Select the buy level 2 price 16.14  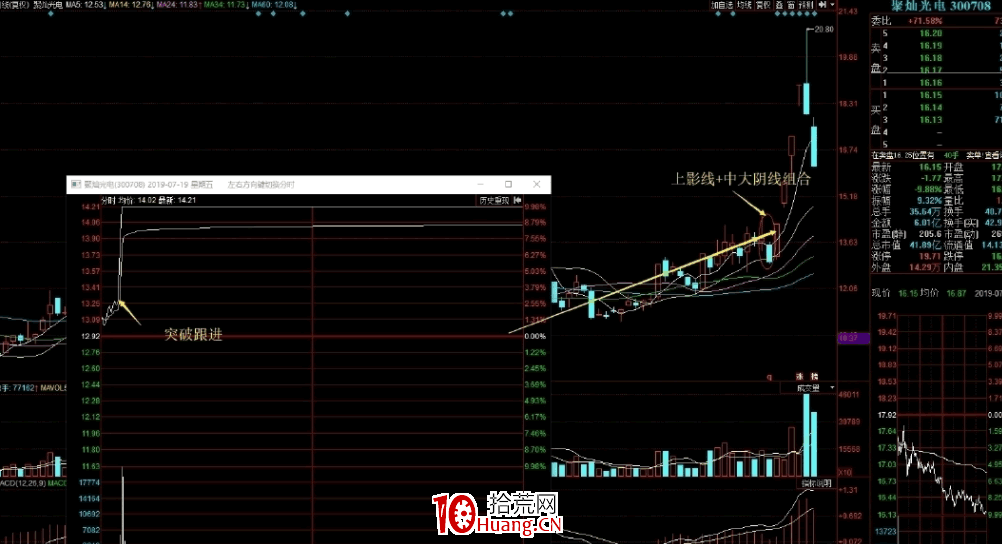point(930,107)
